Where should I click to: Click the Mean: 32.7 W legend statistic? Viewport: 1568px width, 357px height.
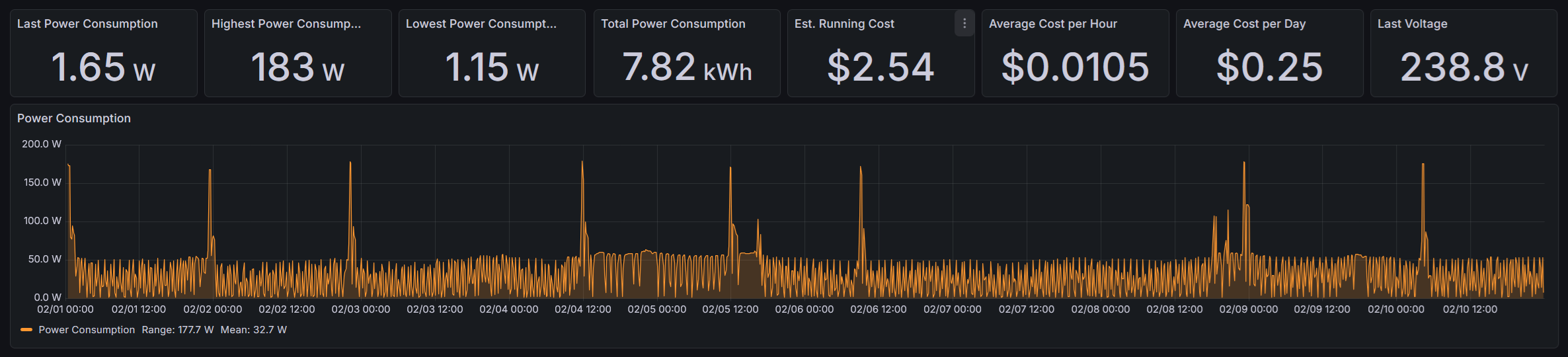click(253, 330)
